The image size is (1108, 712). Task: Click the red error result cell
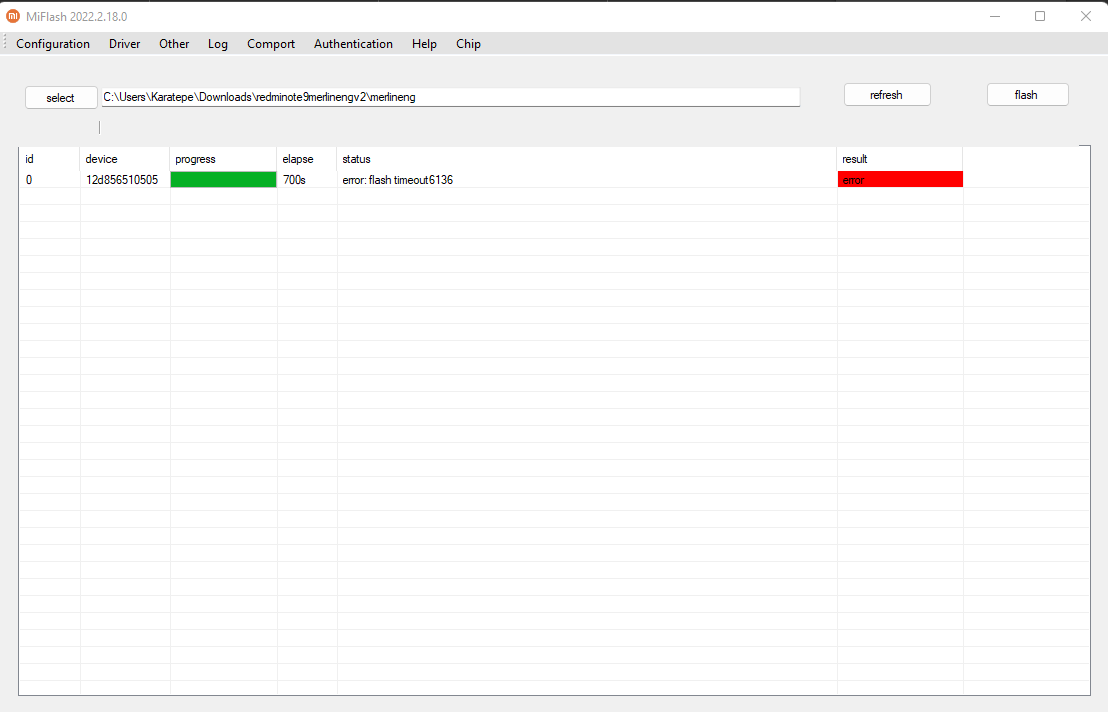(x=900, y=179)
